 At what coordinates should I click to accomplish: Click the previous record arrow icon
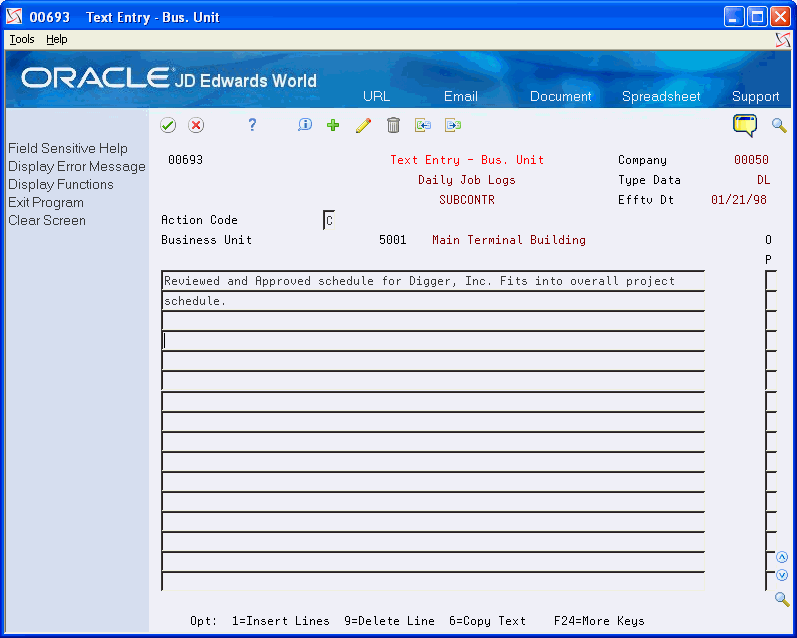[423, 125]
